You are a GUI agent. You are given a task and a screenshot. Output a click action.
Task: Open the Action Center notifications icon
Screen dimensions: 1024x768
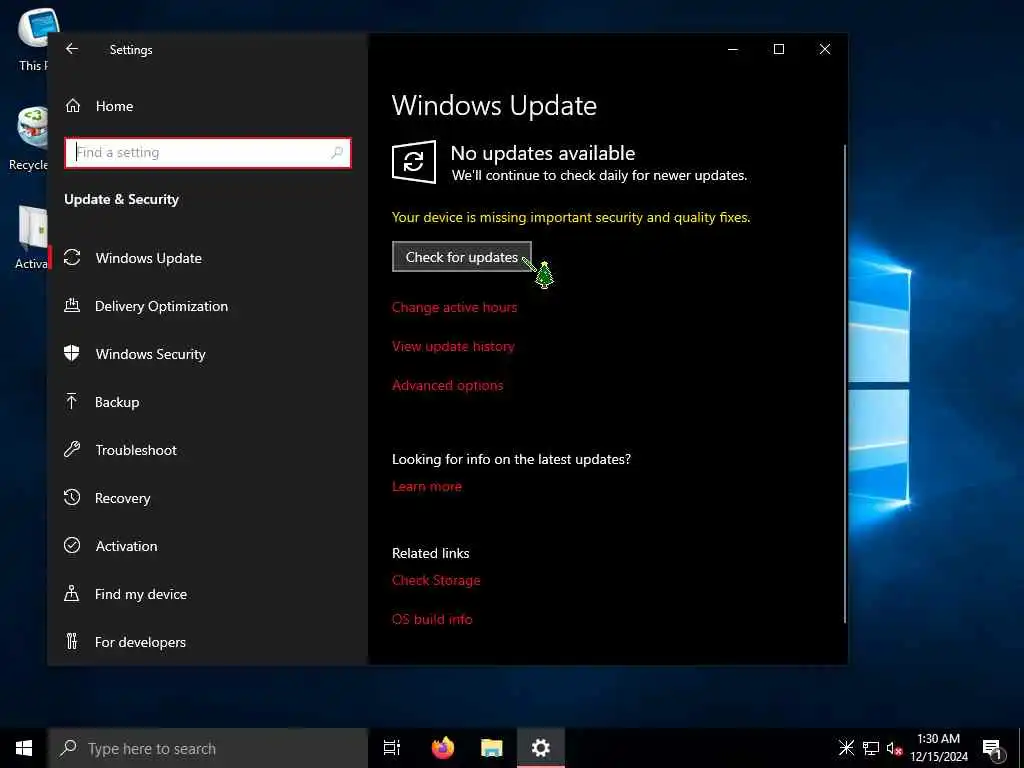tap(993, 748)
